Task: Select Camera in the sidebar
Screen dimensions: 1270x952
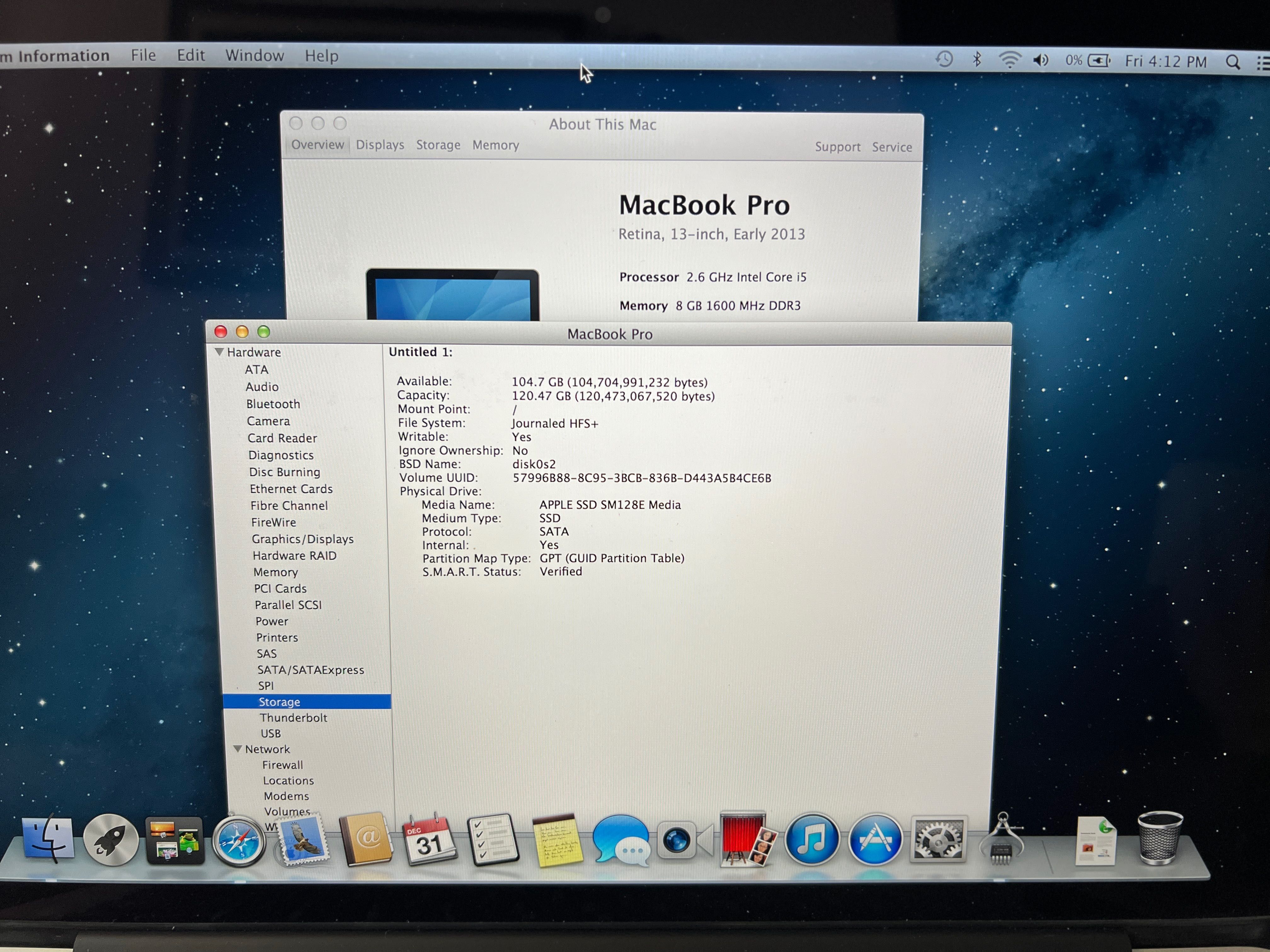Action: coord(268,421)
